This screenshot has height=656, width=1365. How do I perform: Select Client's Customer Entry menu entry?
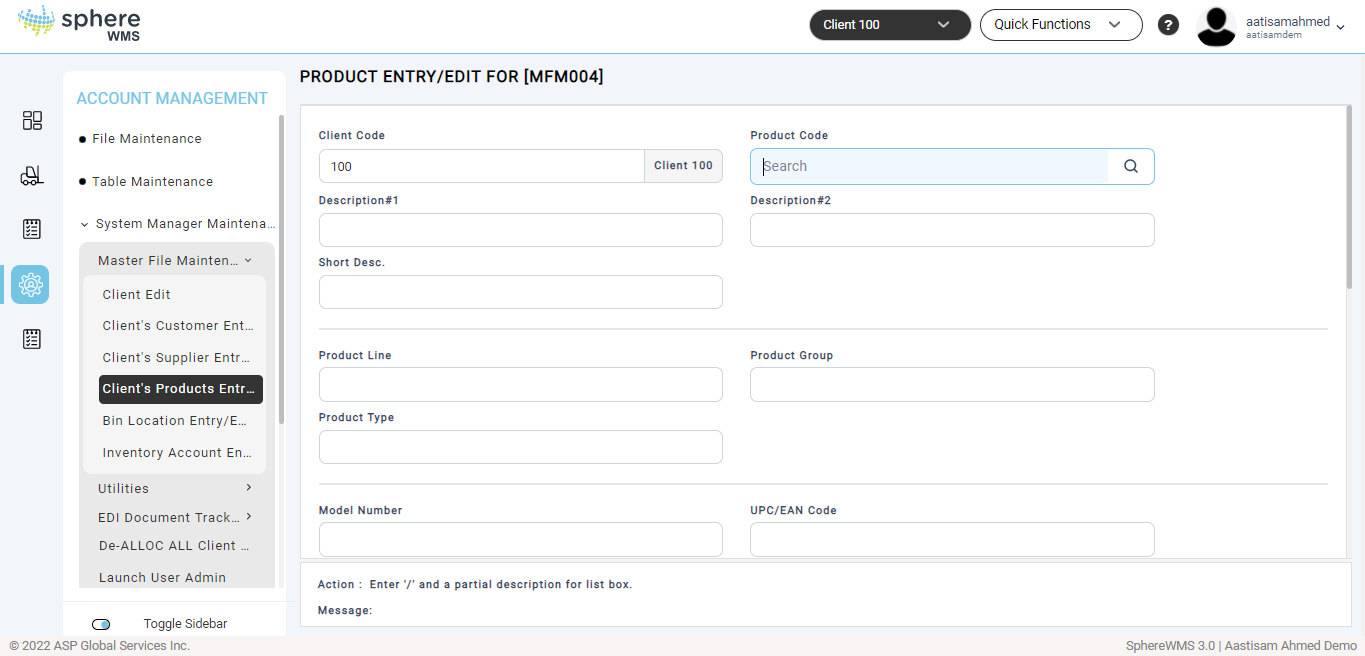pos(178,326)
